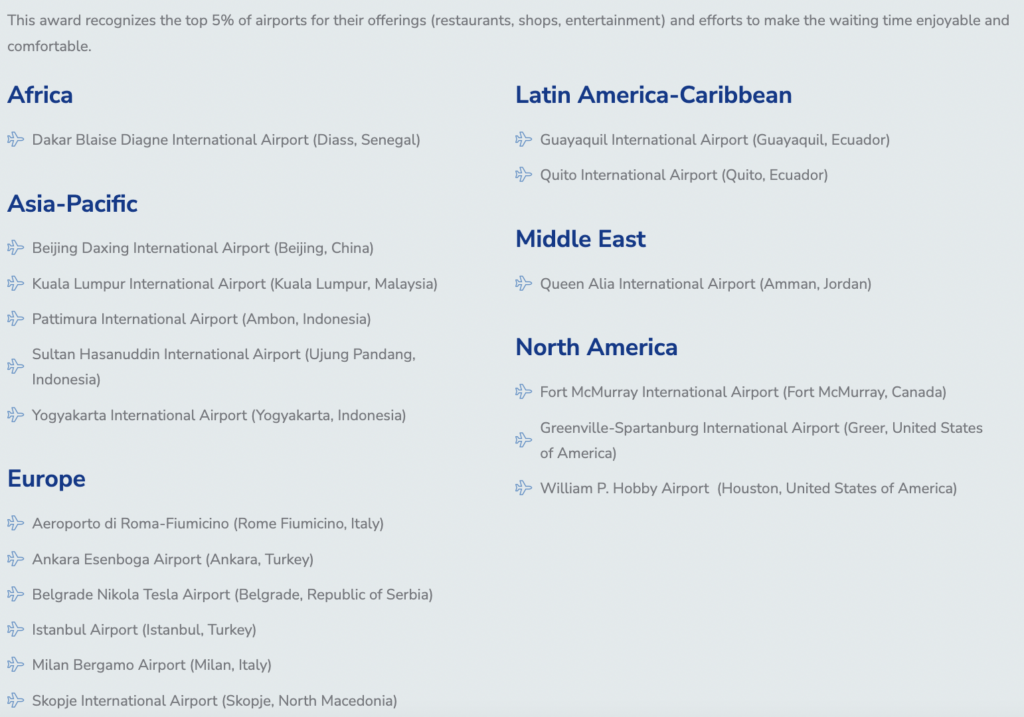The image size is (1024, 717).
Task: Click the plane icon next to Guayaquil International Airport
Action: click(x=524, y=140)
